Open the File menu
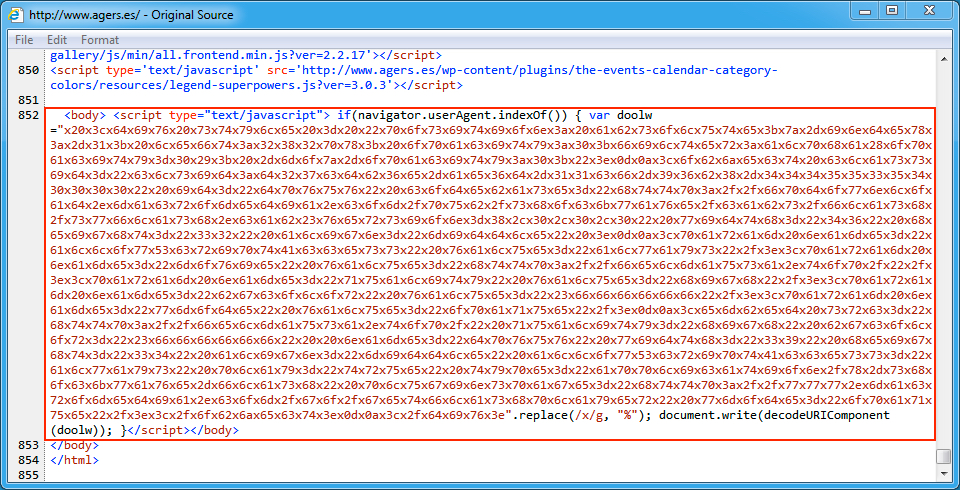The image size is (960, 490). [x=24, y=40]
